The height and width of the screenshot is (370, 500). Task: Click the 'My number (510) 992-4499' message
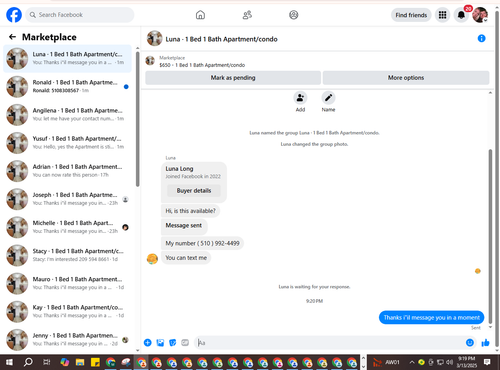pyautogui.click(x=203, y=243)
